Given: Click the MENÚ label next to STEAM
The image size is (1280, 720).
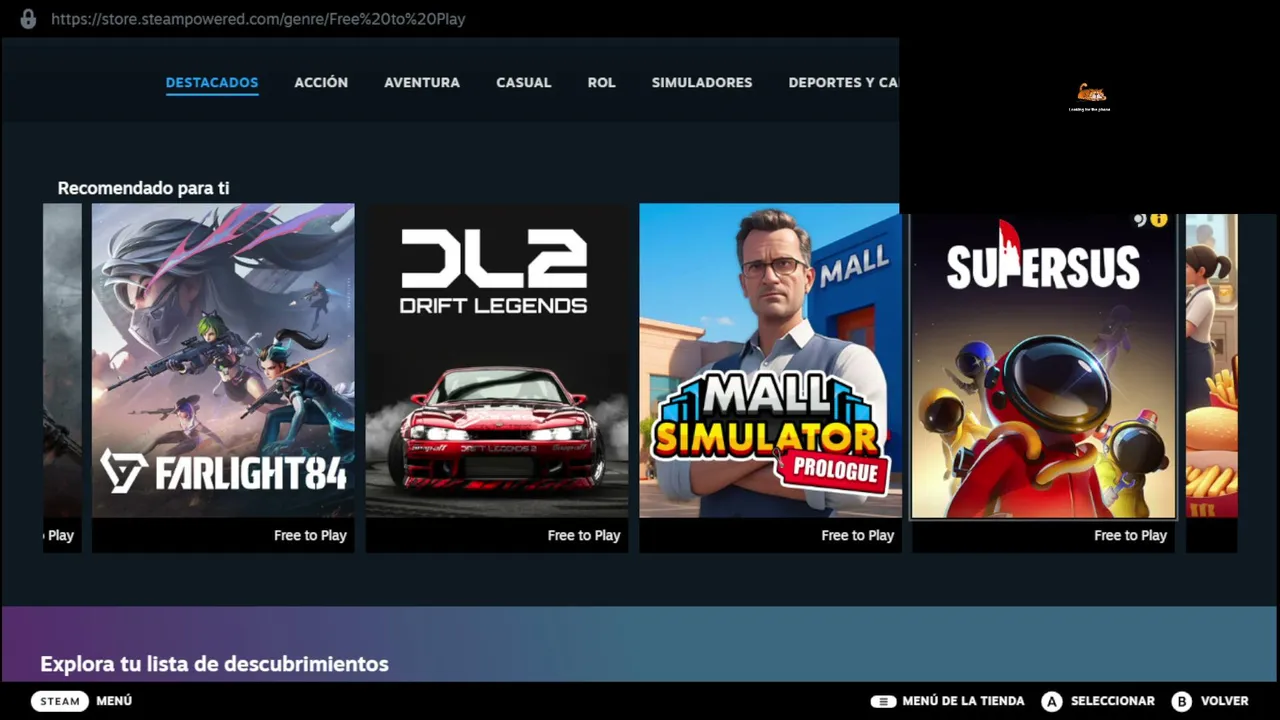Looking at the screenshot, I should (114, 701).
